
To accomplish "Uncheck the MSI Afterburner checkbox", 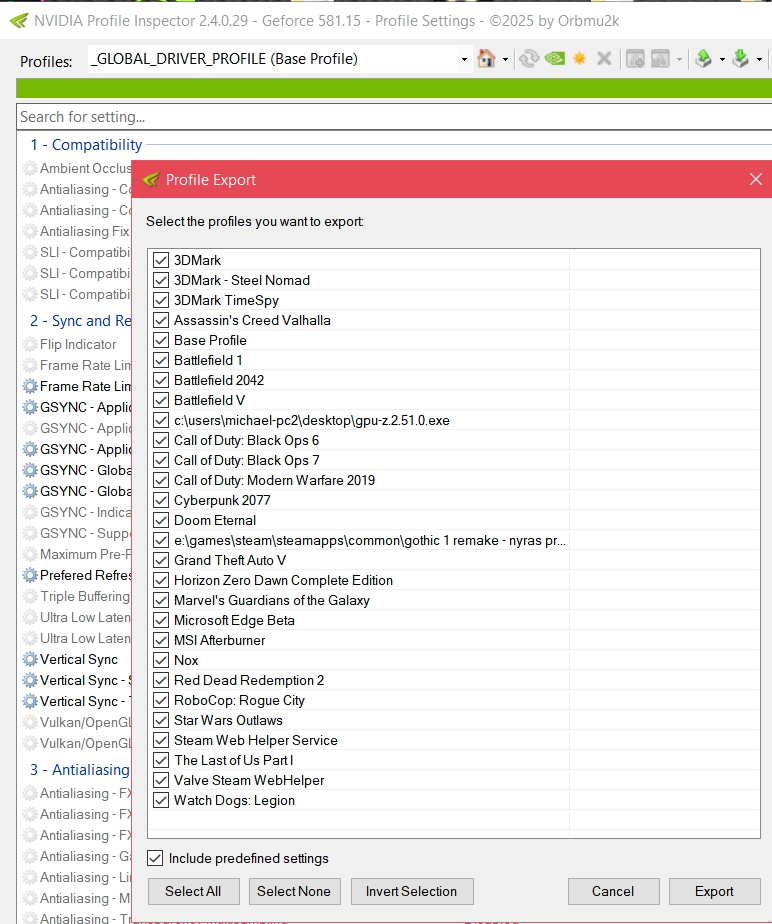I will 161,641.
